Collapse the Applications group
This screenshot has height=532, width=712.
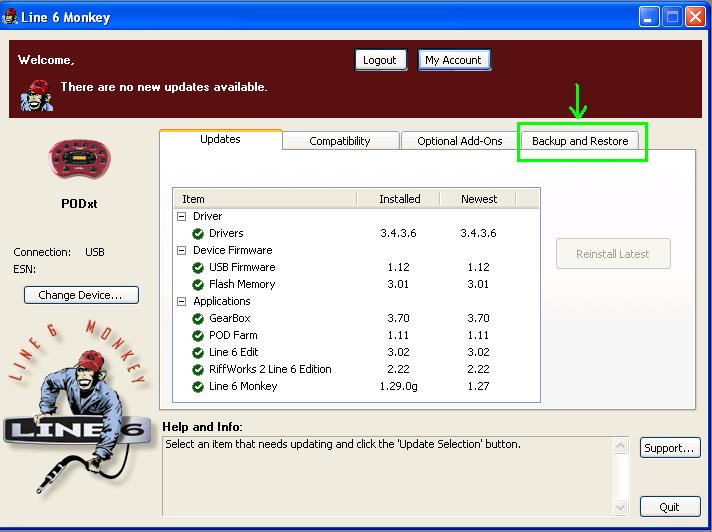click(x=182, y=301)
